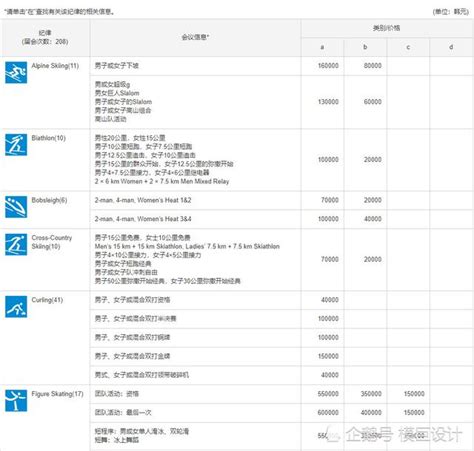This screenshot has width=474, height=451.
Task: Click the 20000 price in the Biathlon row
Action: 373,159
